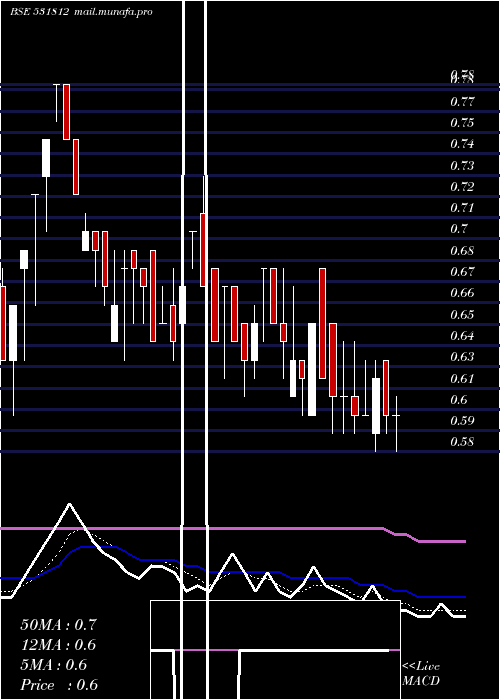Select the 0.63 price axis label
Image resolution: width=500 pixels, height=700 pixels.
coord(462,357)
